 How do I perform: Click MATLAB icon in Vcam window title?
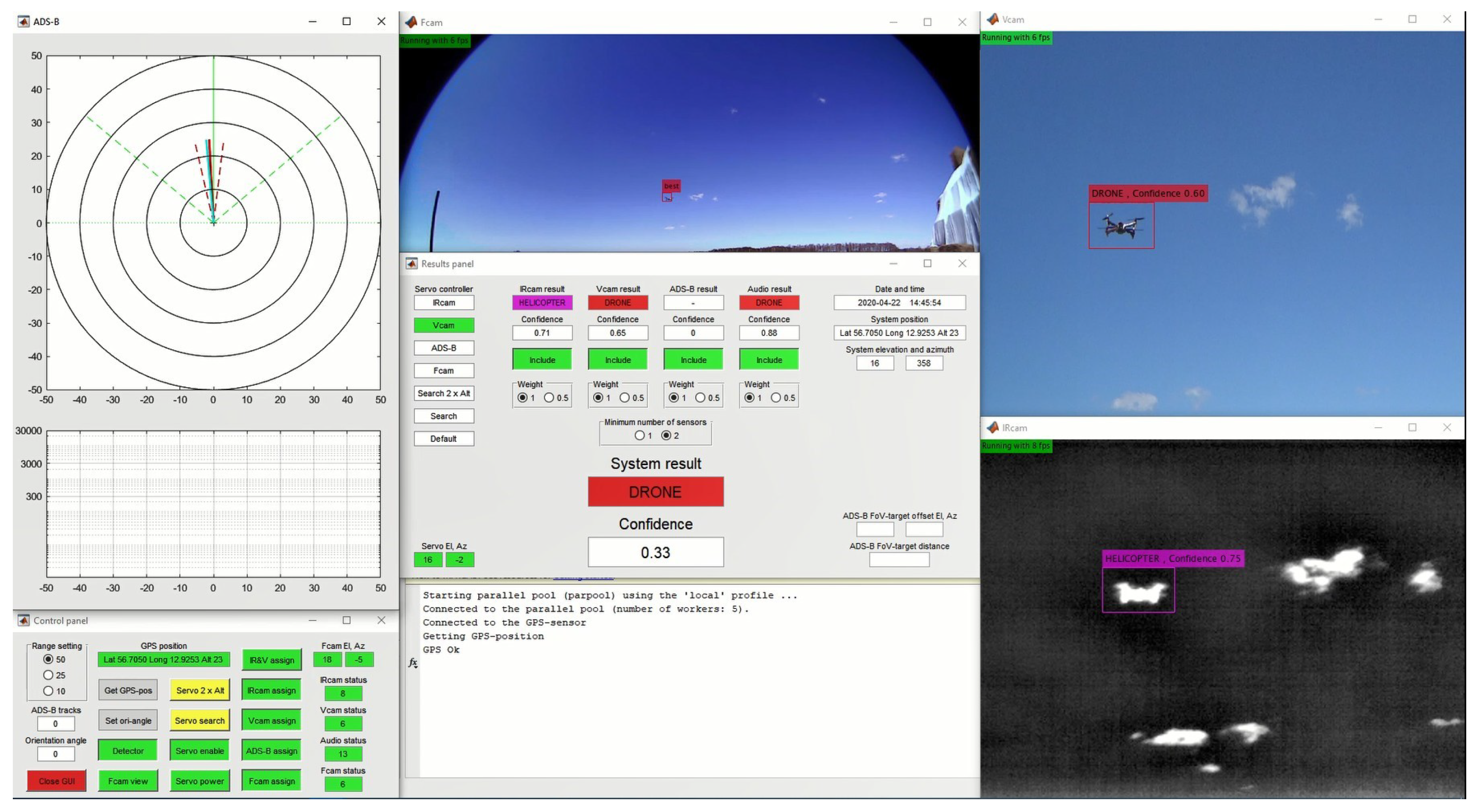992,20
